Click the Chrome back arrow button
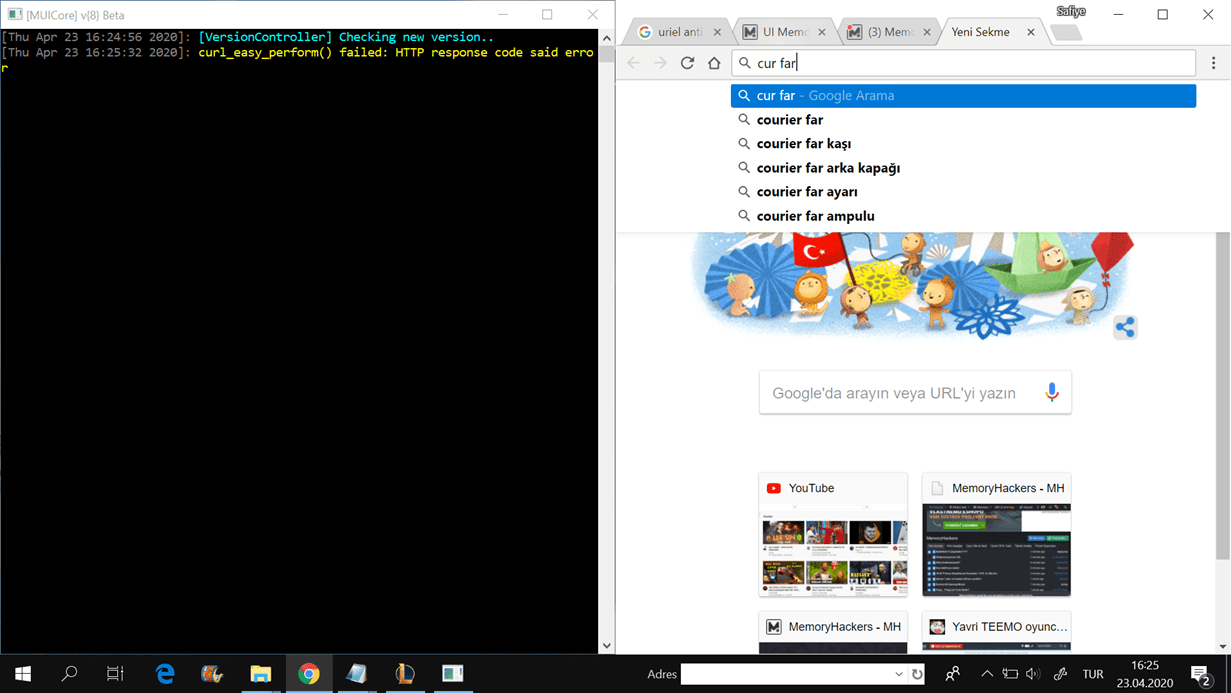The width and height of the screenshot is (1231, 693). 633,63
